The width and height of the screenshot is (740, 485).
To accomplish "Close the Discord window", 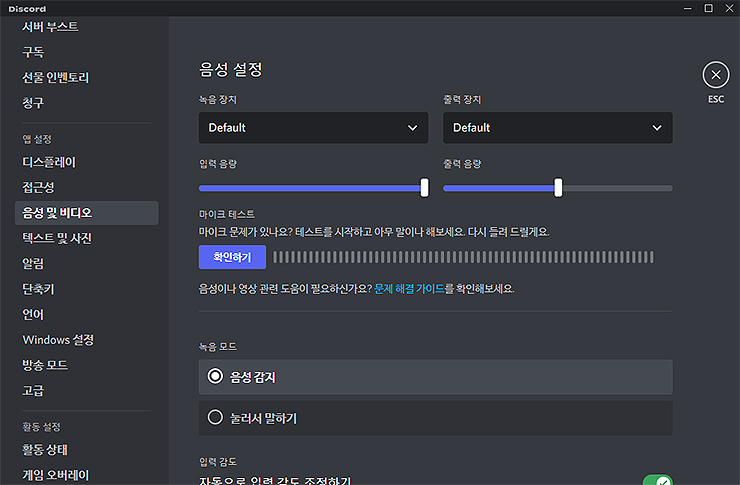I will pos(729,8).
